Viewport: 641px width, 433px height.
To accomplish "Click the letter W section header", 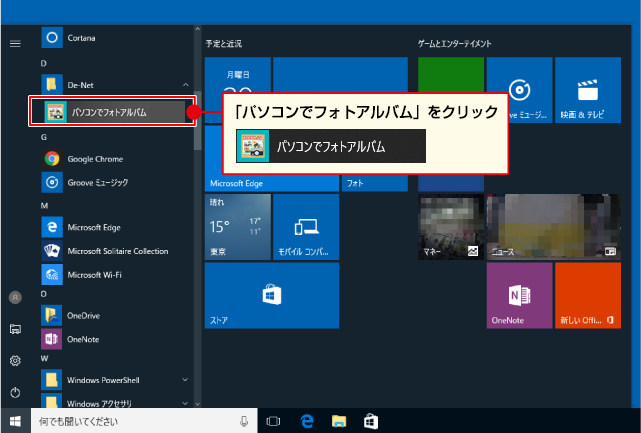I will click(44, 358).
